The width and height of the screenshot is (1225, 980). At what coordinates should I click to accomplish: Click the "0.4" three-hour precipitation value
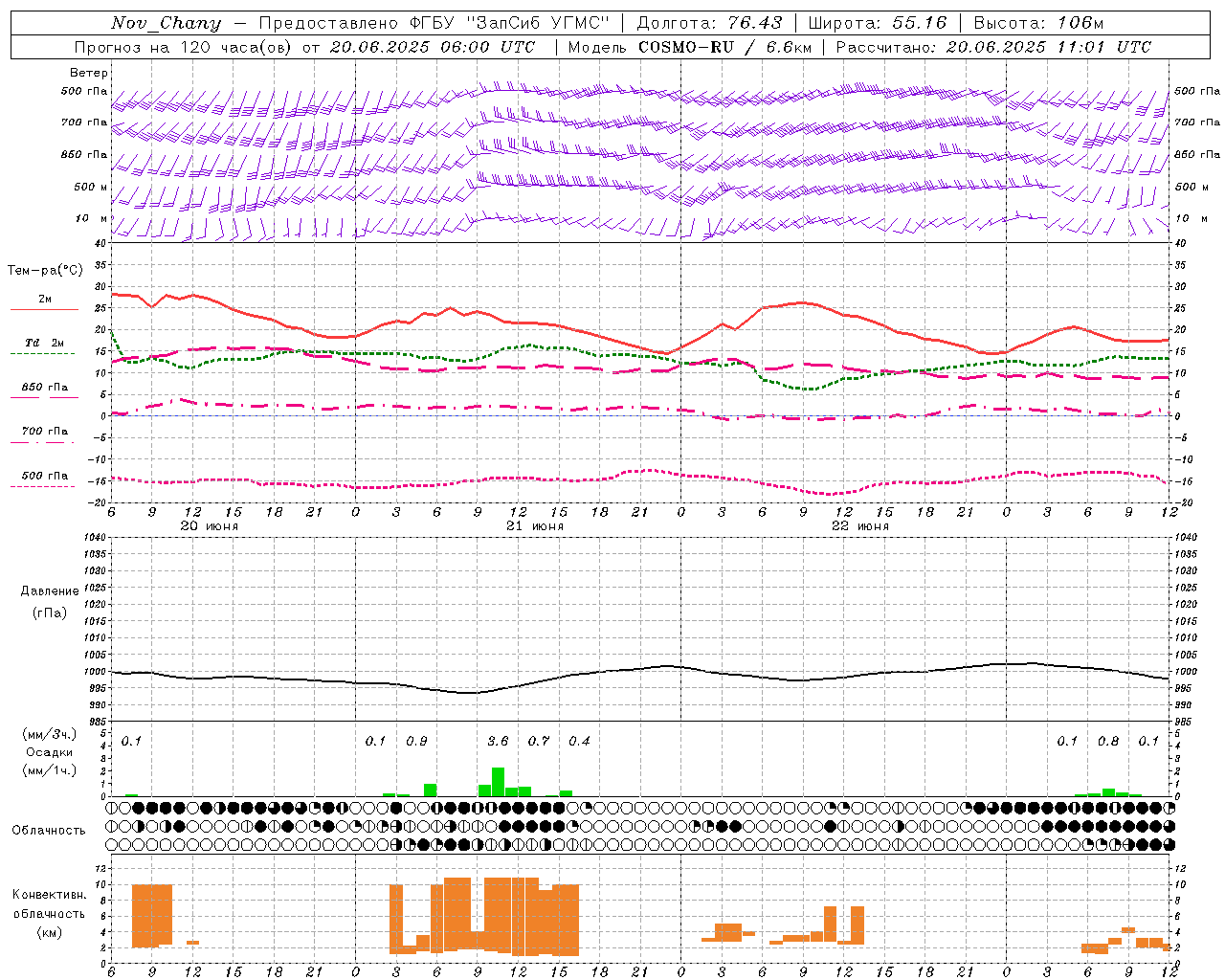(x=579, y=741)
